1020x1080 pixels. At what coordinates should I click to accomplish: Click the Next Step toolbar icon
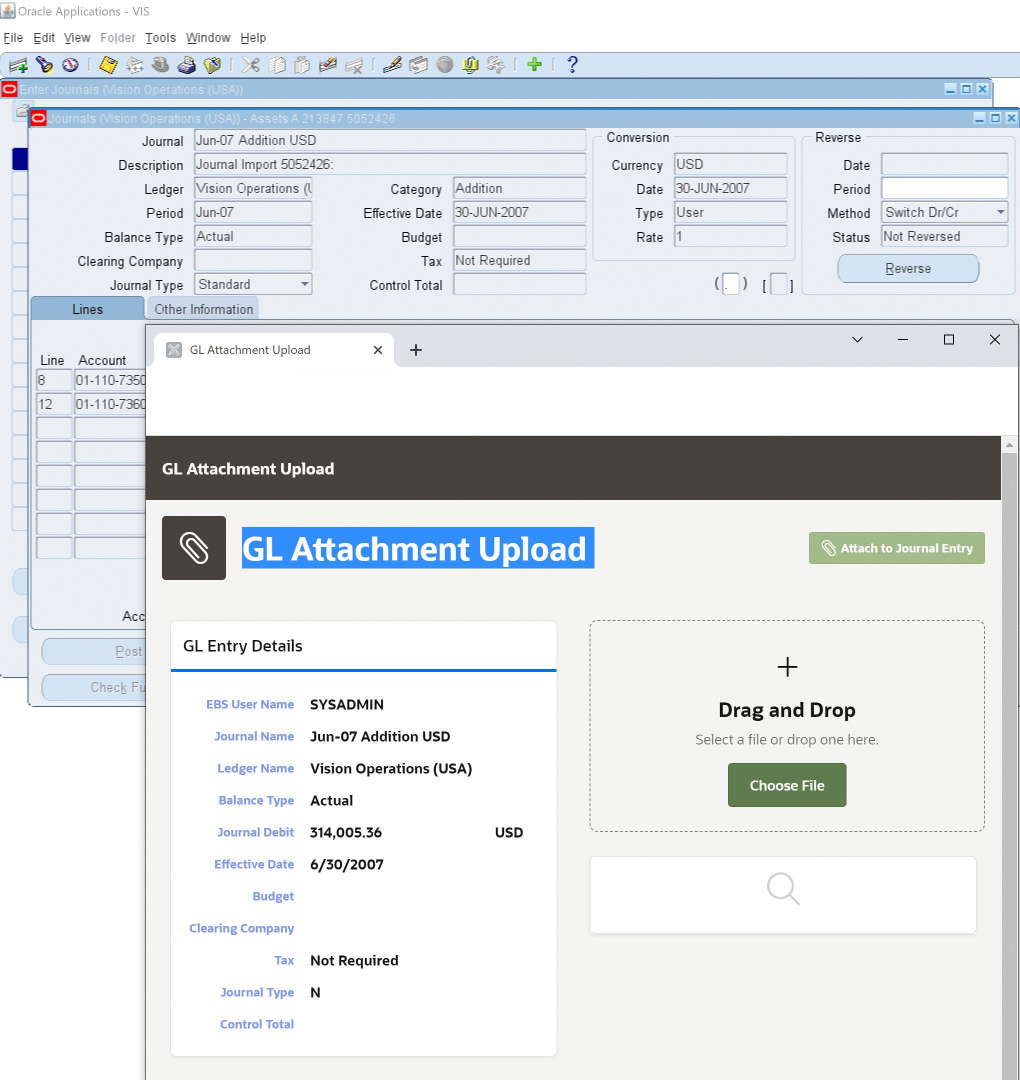(134, 65)
